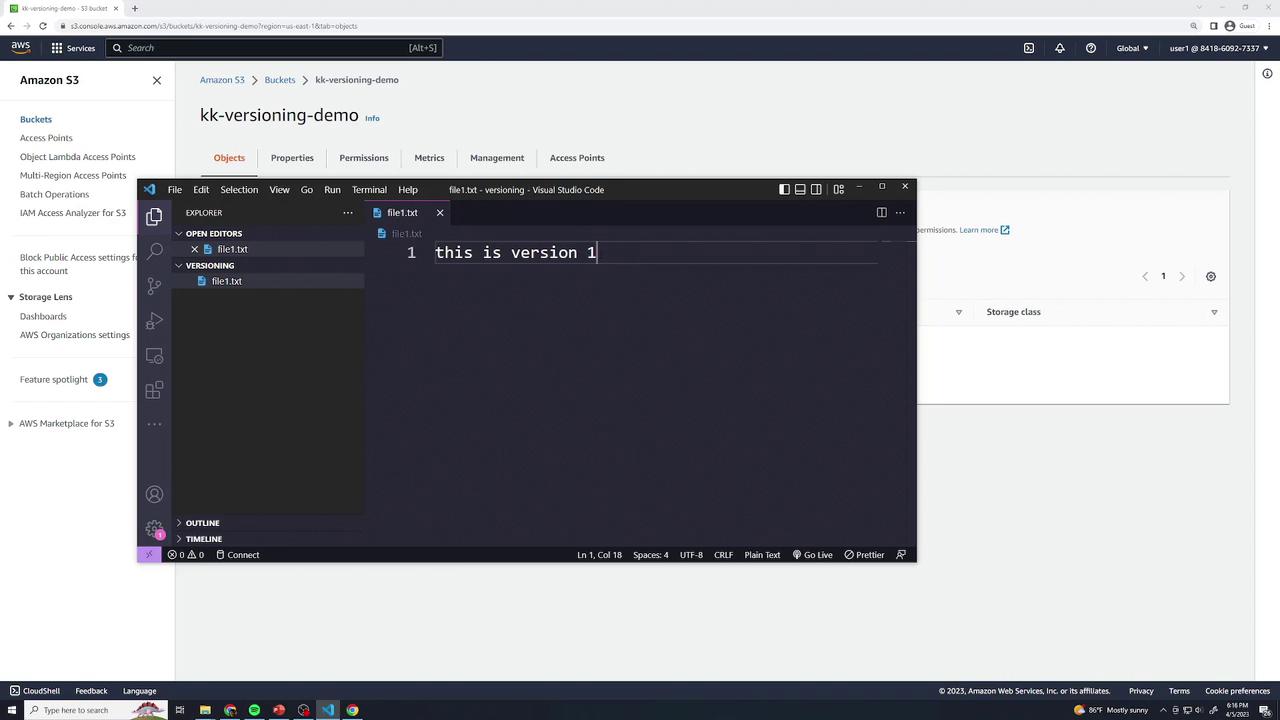Open AWS notifications bell

pyautogui.click(x=1060, y=48)
